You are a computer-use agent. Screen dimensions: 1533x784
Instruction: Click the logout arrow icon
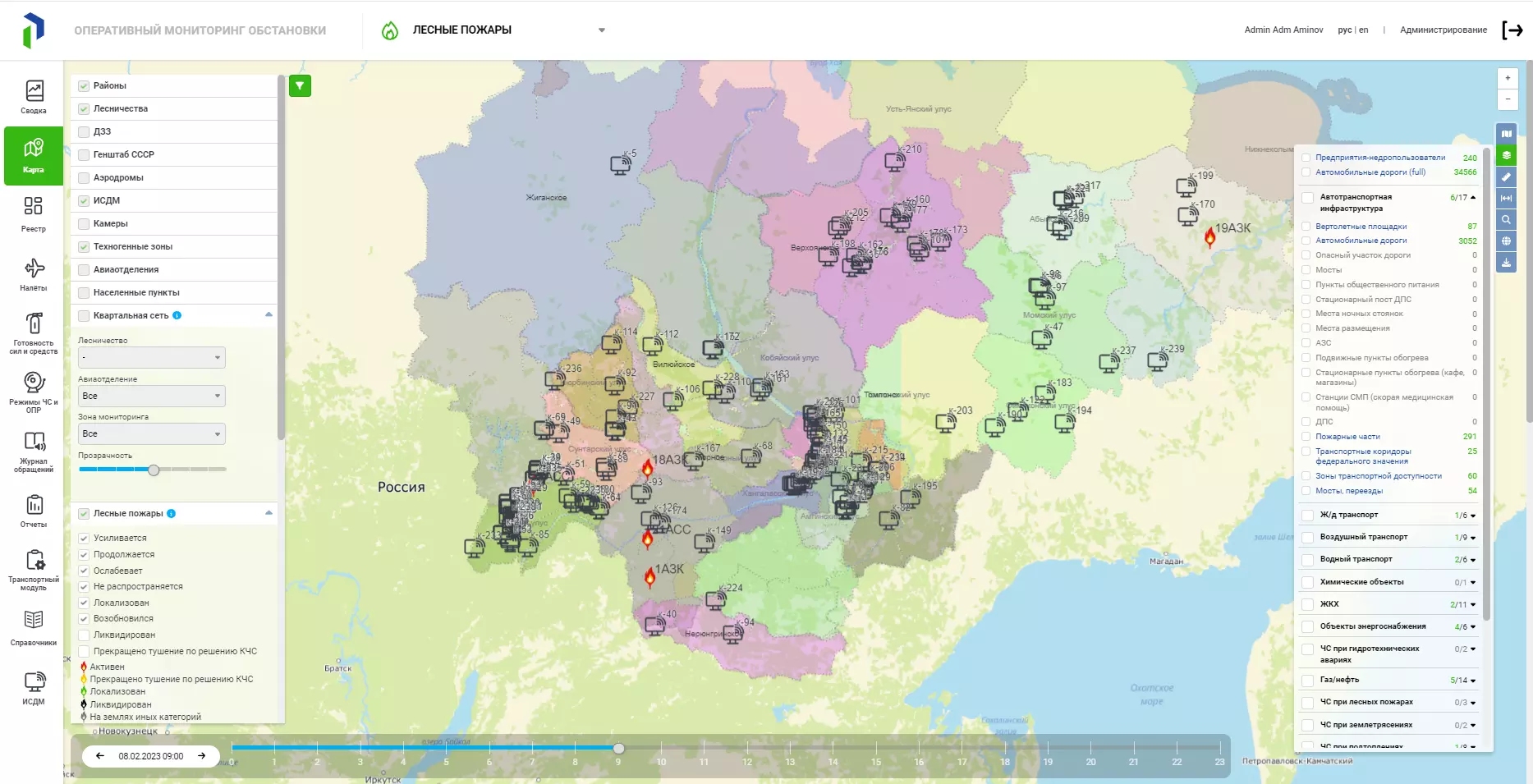[x=1512, y=30]
